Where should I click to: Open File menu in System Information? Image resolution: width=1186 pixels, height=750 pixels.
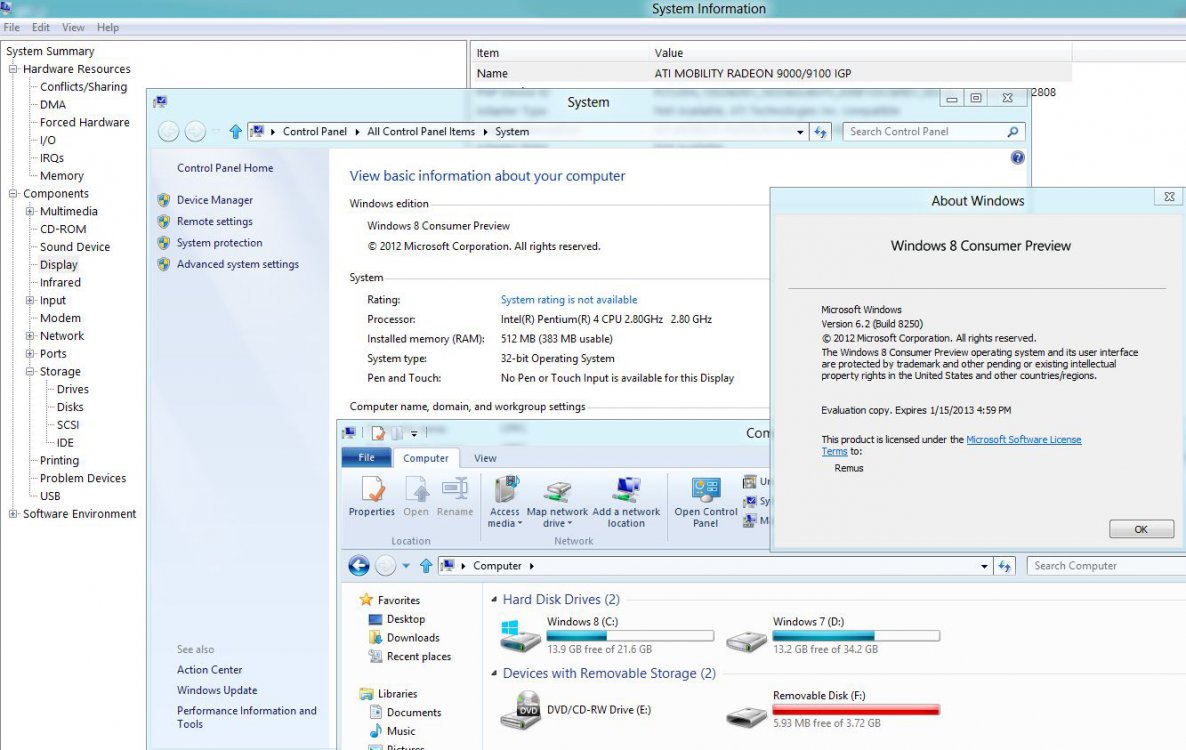click(11, 27)
